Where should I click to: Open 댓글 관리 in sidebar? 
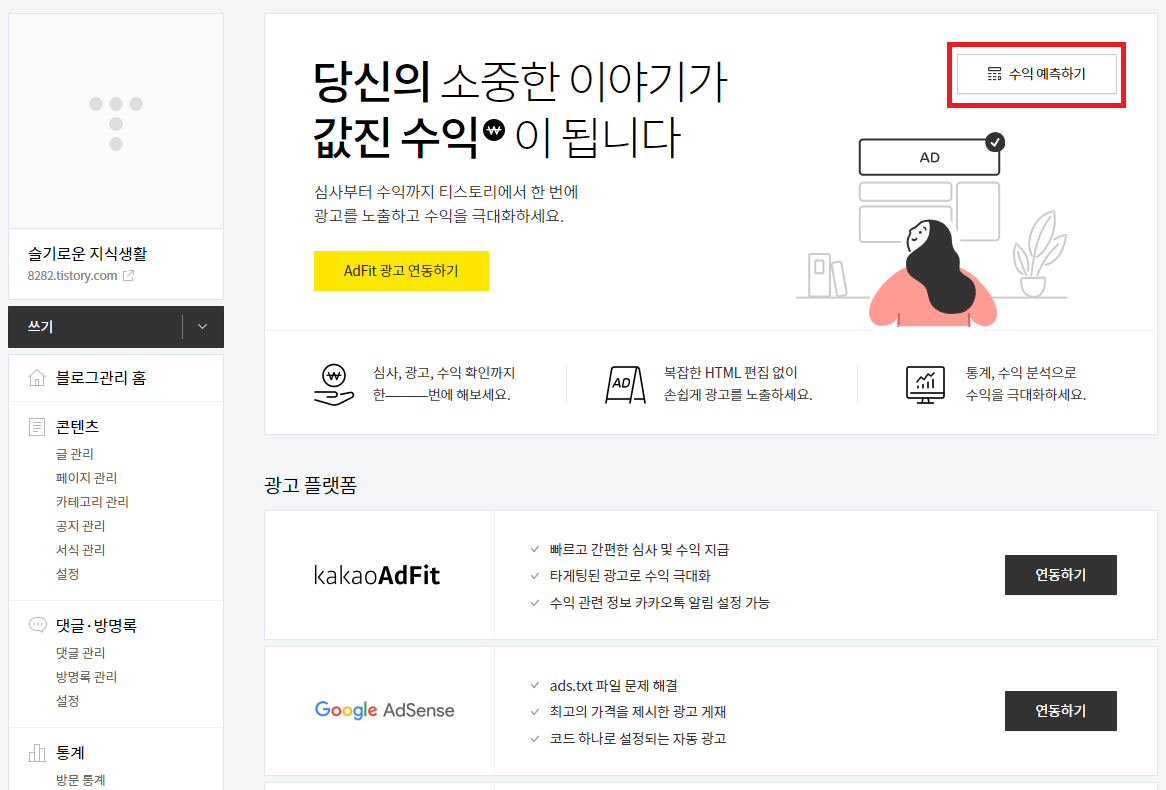pyautogui.click(x=80, y=653)
